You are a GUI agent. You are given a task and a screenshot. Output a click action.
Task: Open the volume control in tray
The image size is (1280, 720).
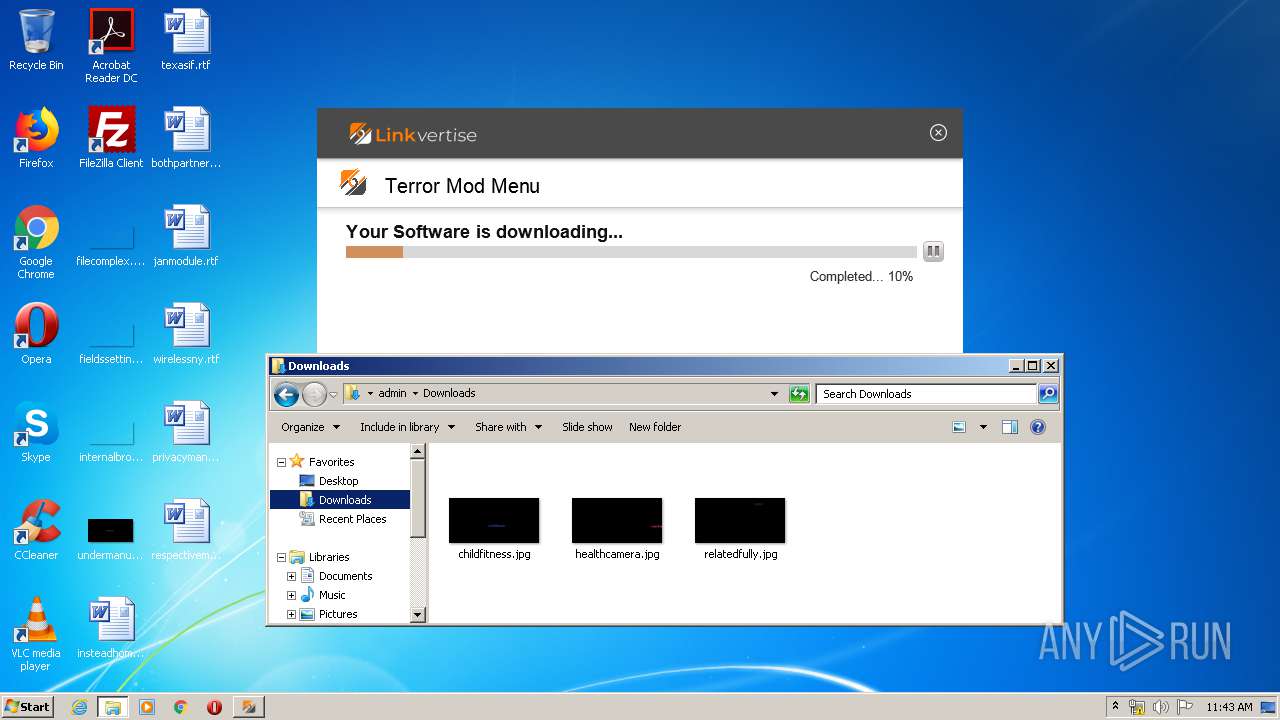[x=1161, y=707]
